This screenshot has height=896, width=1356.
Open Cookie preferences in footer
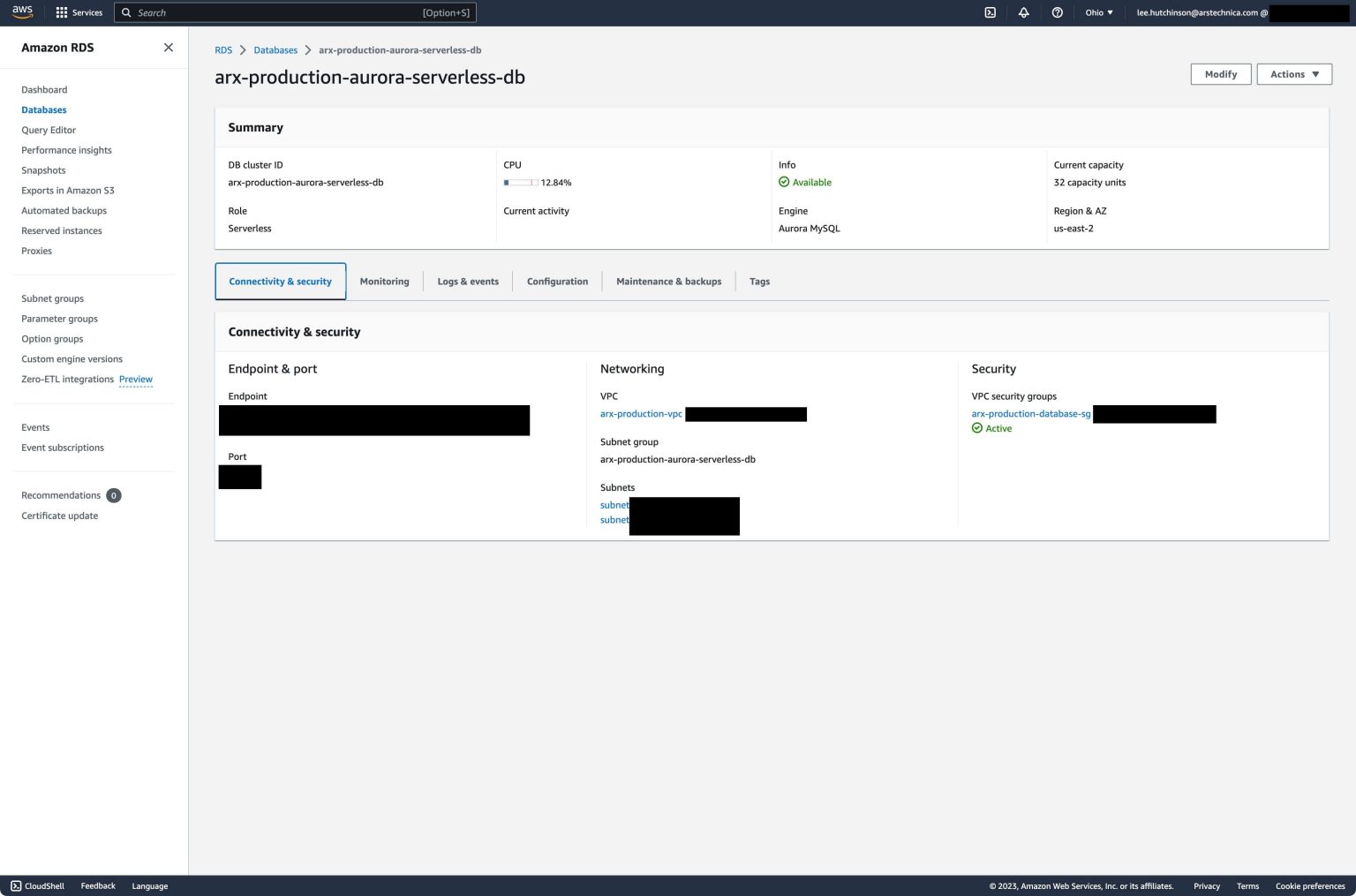1310,886
